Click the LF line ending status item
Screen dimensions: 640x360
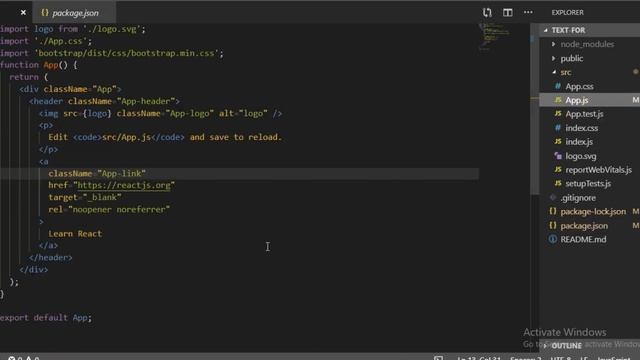[584, 358]
